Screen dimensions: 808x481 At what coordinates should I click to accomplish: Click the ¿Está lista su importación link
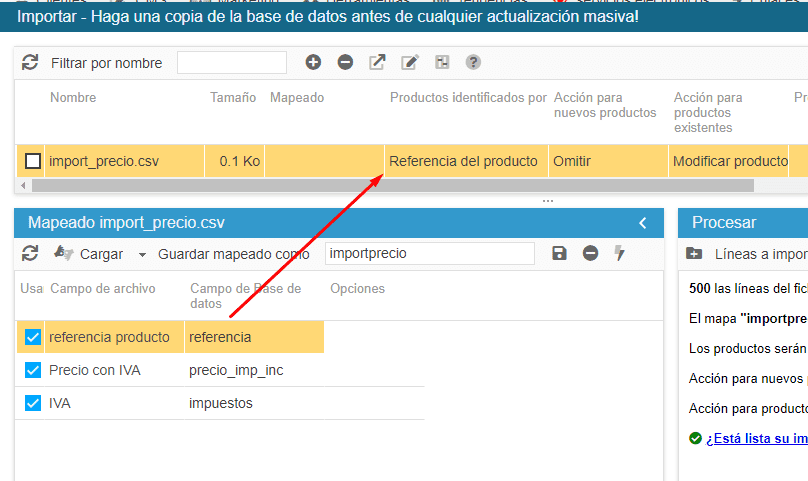pyautogui.click(x=756, y=438)
